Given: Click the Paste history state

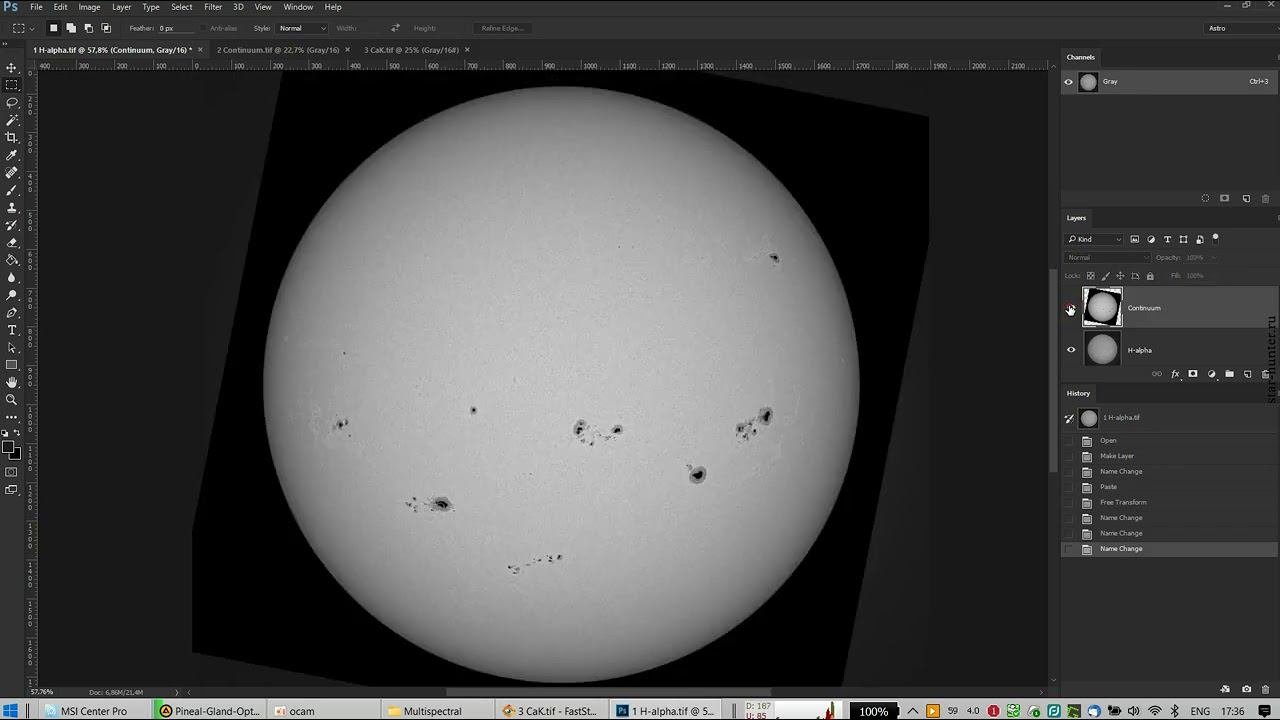Looking at the screenshot, I should 1108,487.
